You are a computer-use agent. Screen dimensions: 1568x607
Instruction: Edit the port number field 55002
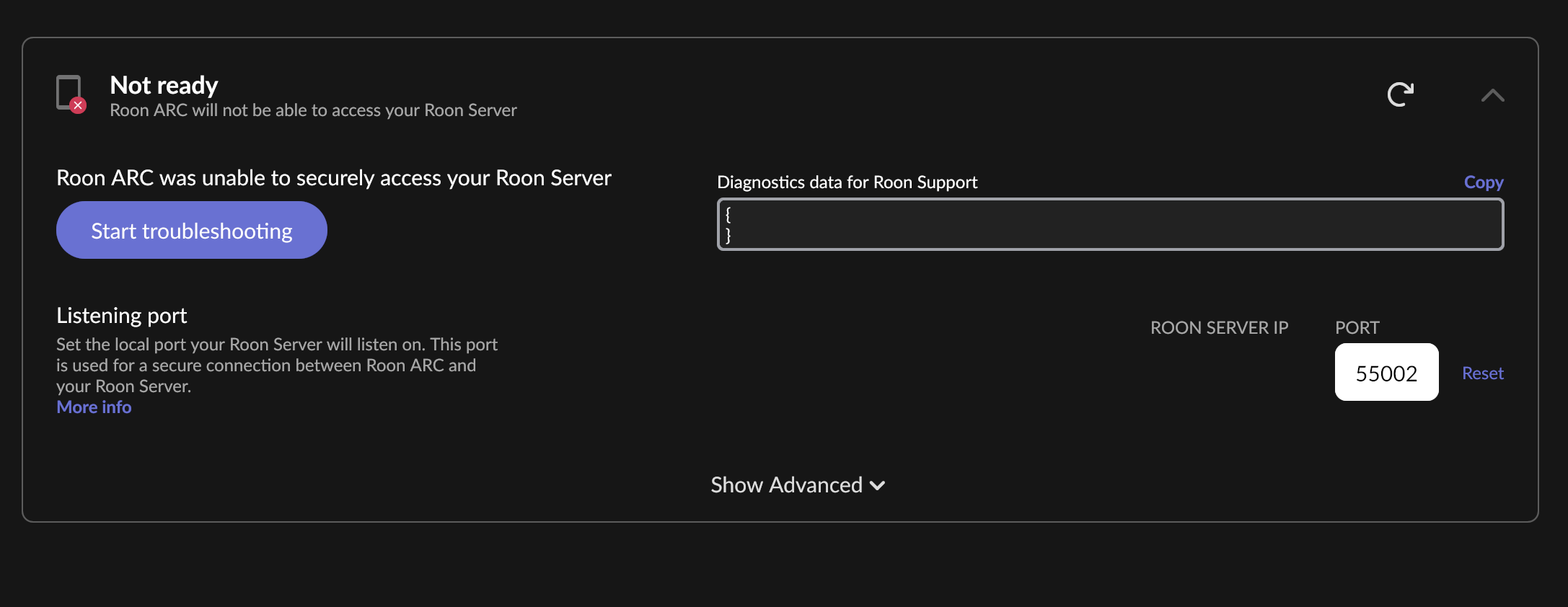tap(1386, 372)
